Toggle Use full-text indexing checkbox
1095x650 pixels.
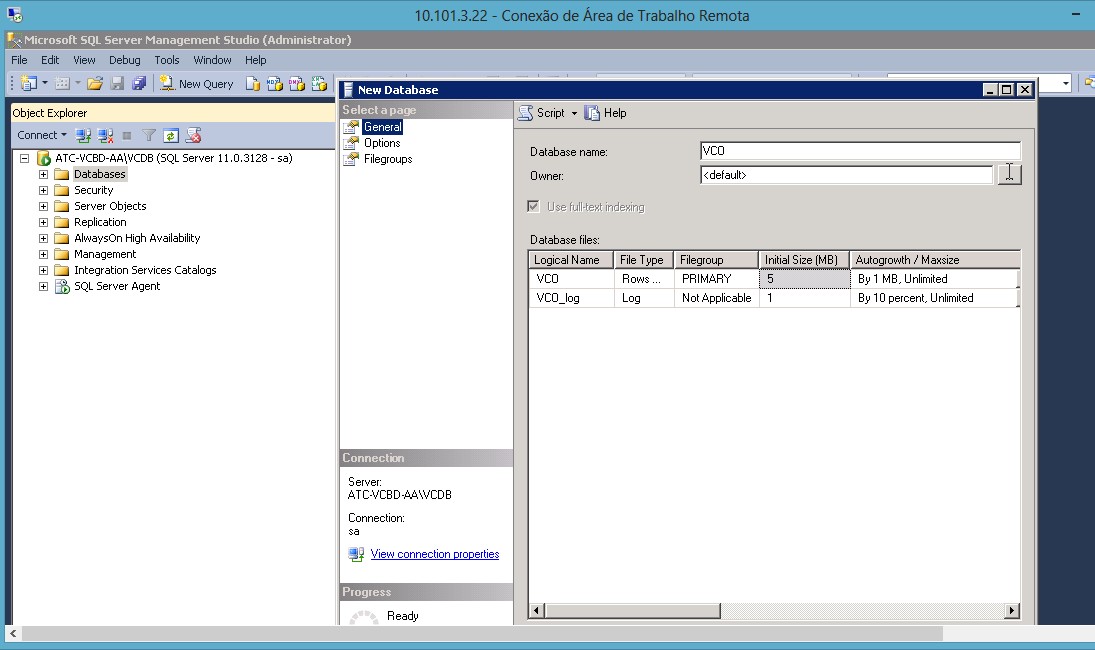534,207
